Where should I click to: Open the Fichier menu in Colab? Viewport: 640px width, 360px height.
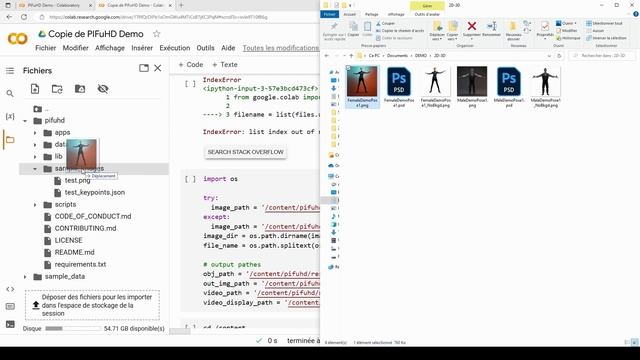click(x=45, y=48)
